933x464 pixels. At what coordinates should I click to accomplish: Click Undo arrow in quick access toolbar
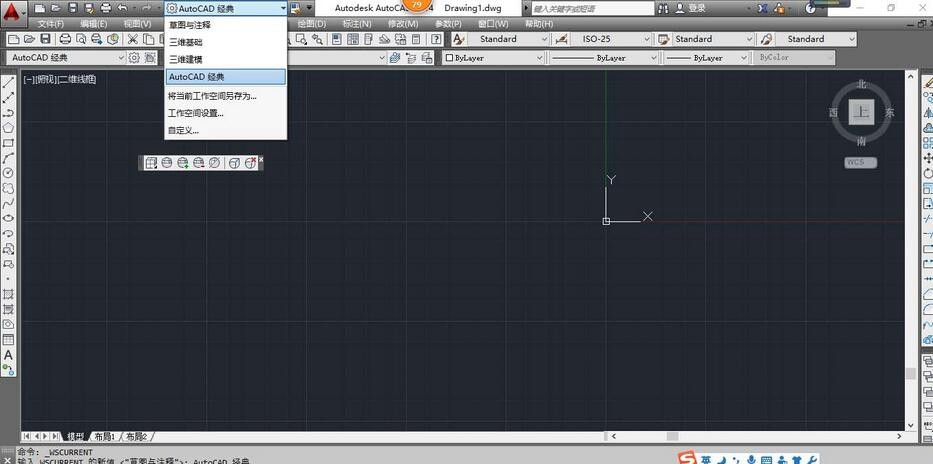coord(123,8)
